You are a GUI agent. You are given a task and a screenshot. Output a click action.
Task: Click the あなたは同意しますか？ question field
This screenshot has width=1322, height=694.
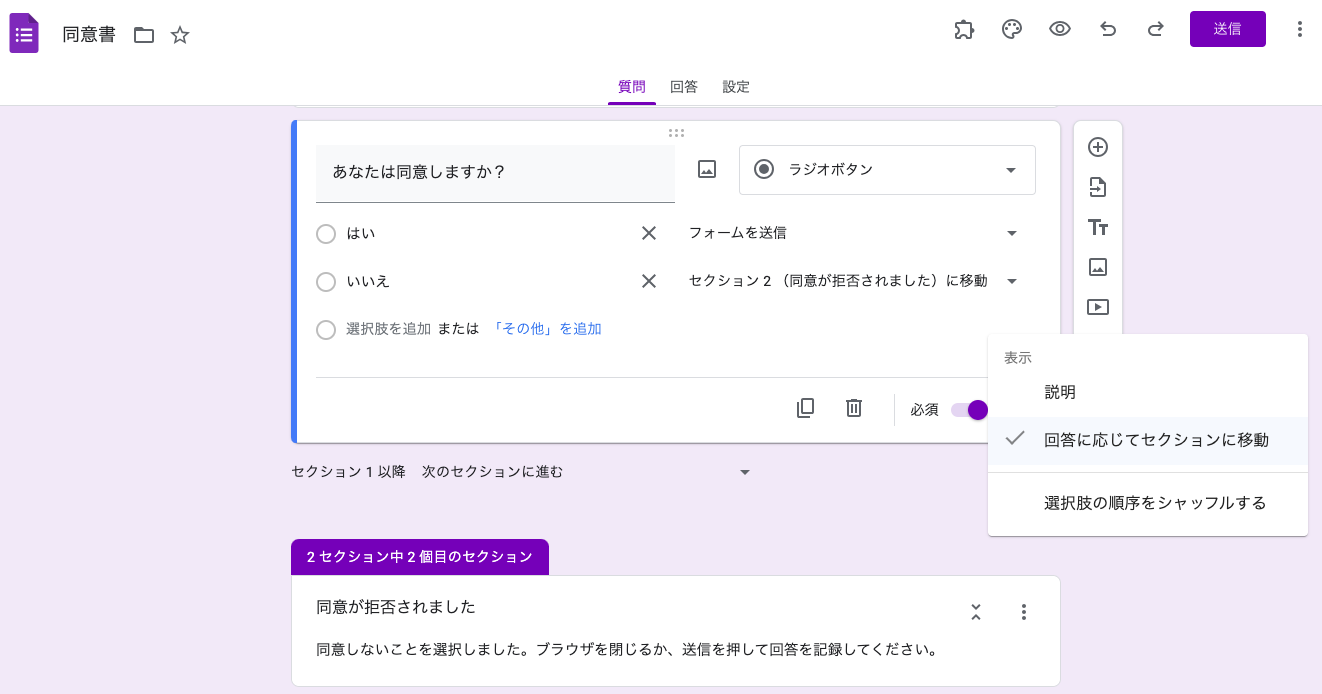tap(495, 173)
